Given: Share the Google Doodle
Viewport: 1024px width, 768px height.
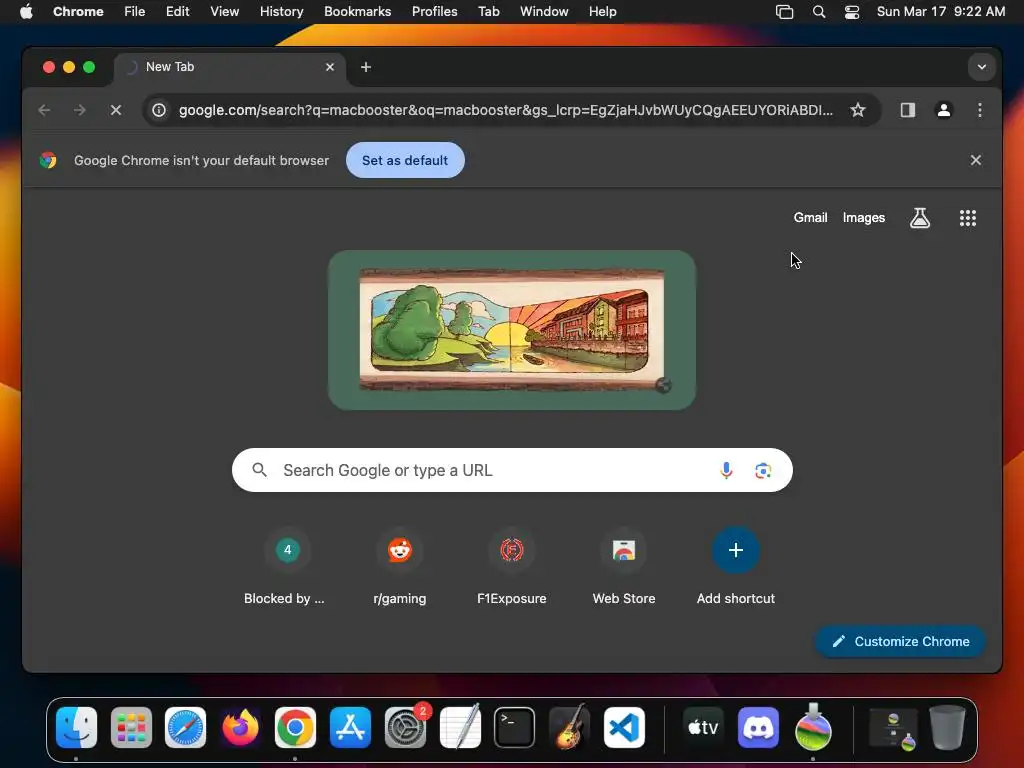Looking at the screenshot, I should coord(663,385).
